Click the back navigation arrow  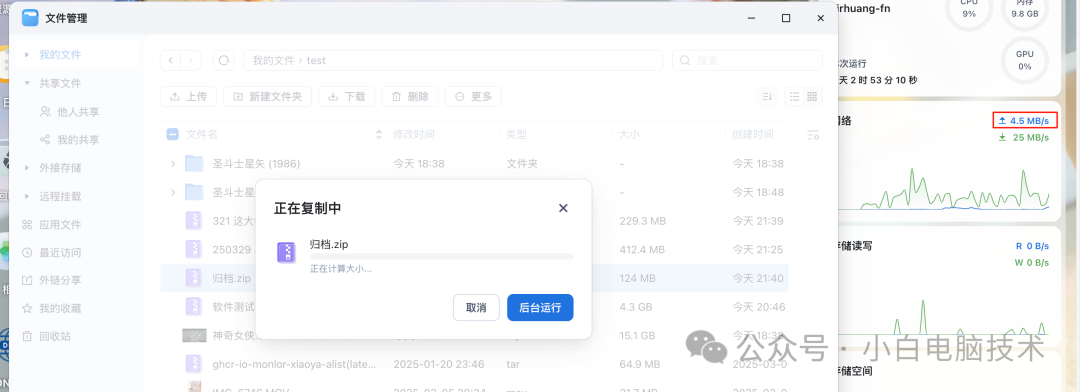tap(170, 61)
